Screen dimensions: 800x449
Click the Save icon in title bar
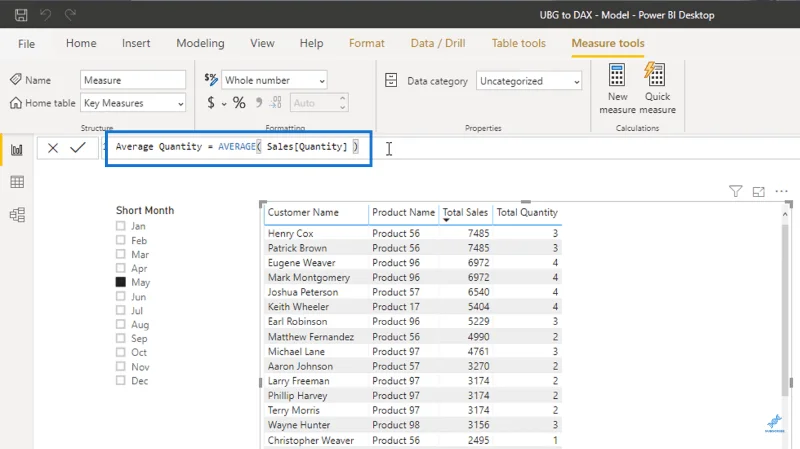coord(21,15)
